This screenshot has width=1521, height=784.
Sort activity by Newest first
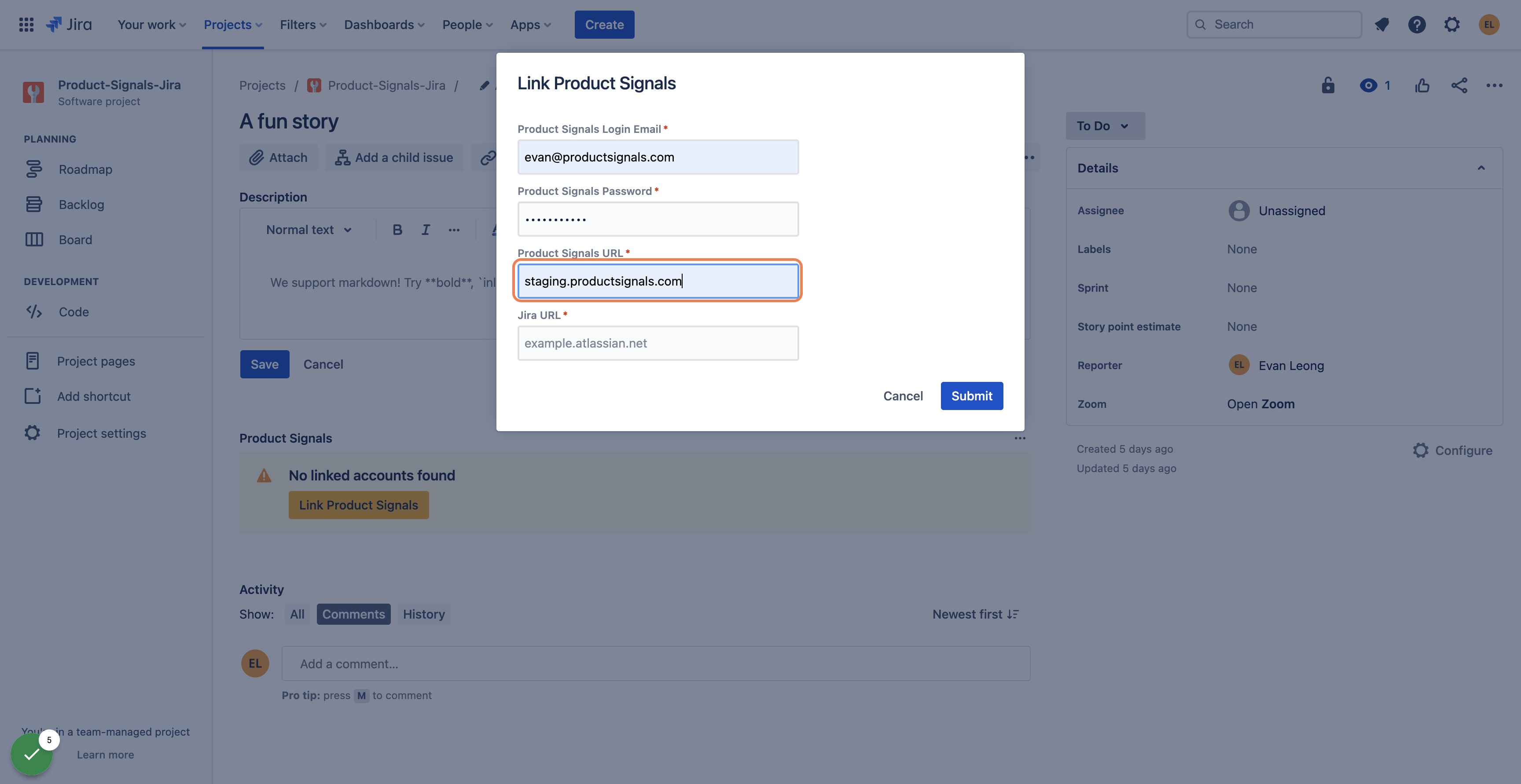pyautogui.click(x=975, y=614)
